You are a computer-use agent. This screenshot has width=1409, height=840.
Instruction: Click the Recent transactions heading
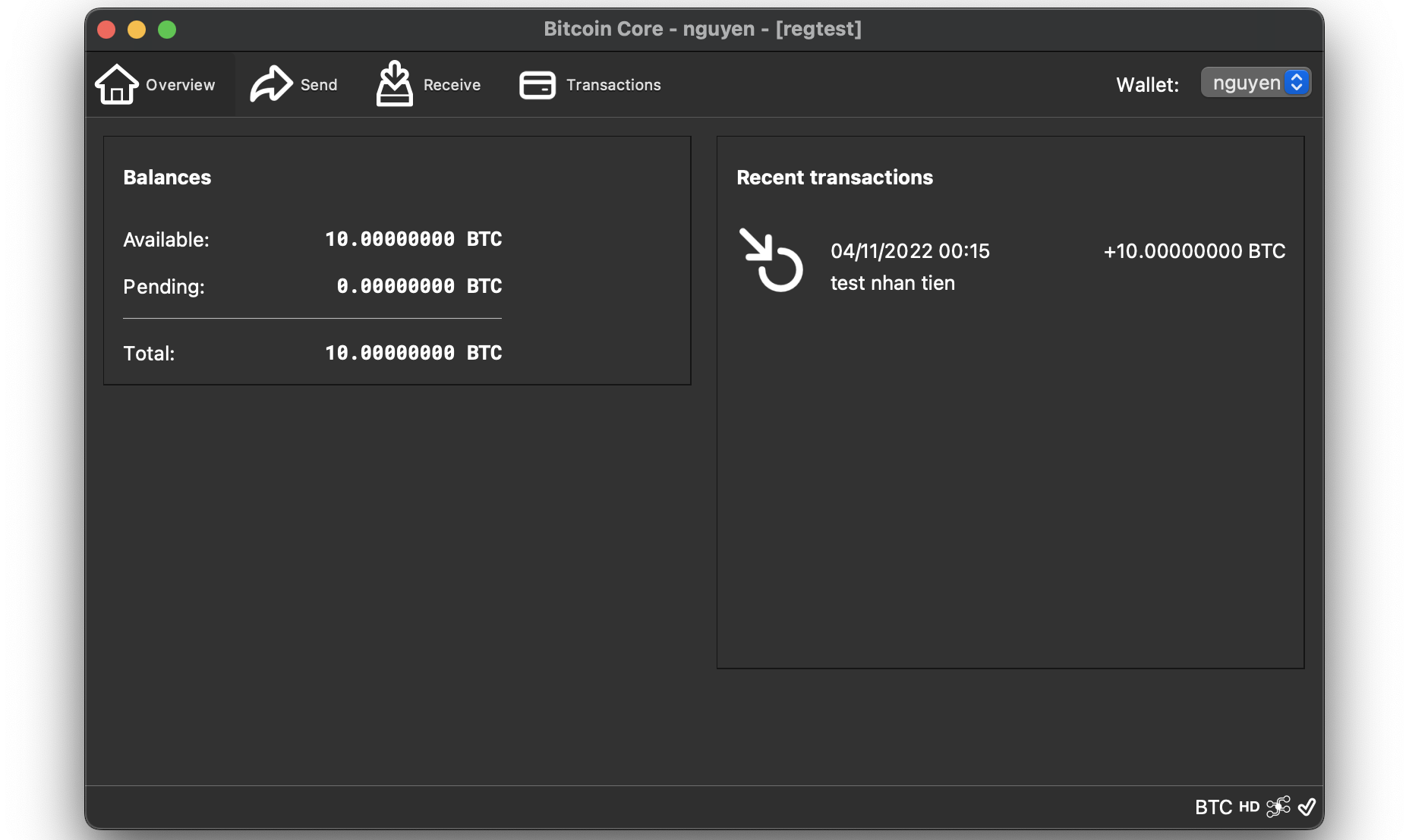[x=834, y=178]
